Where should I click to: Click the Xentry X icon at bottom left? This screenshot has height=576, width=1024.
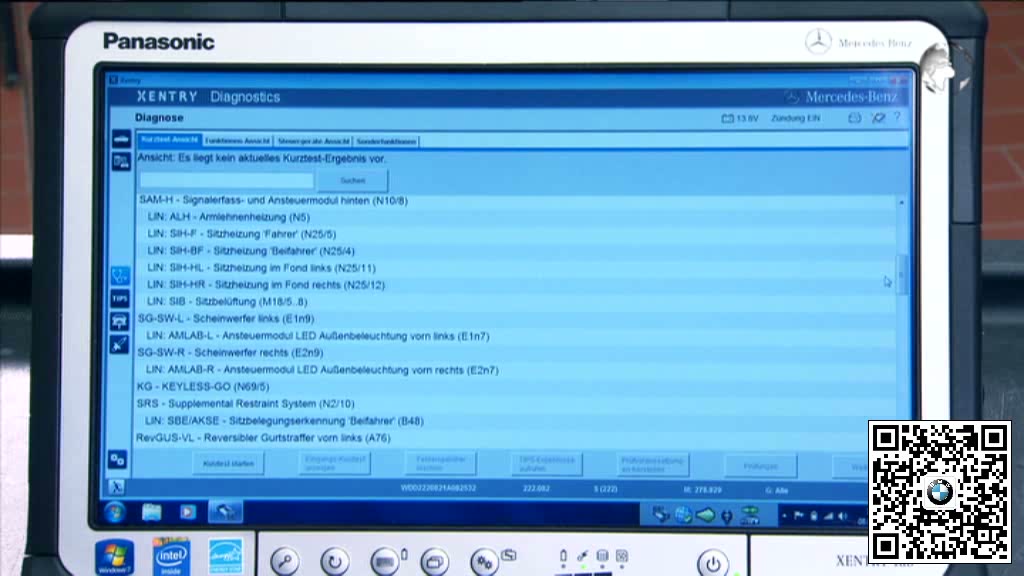click(116, 487)
